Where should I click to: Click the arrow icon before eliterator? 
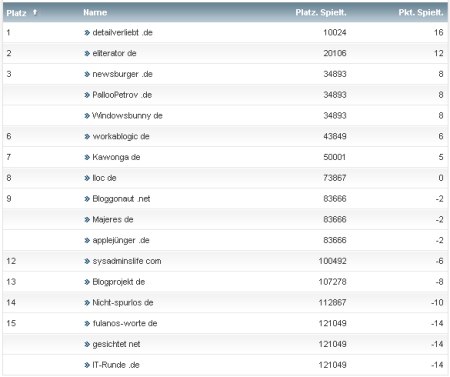pos(87,53)
